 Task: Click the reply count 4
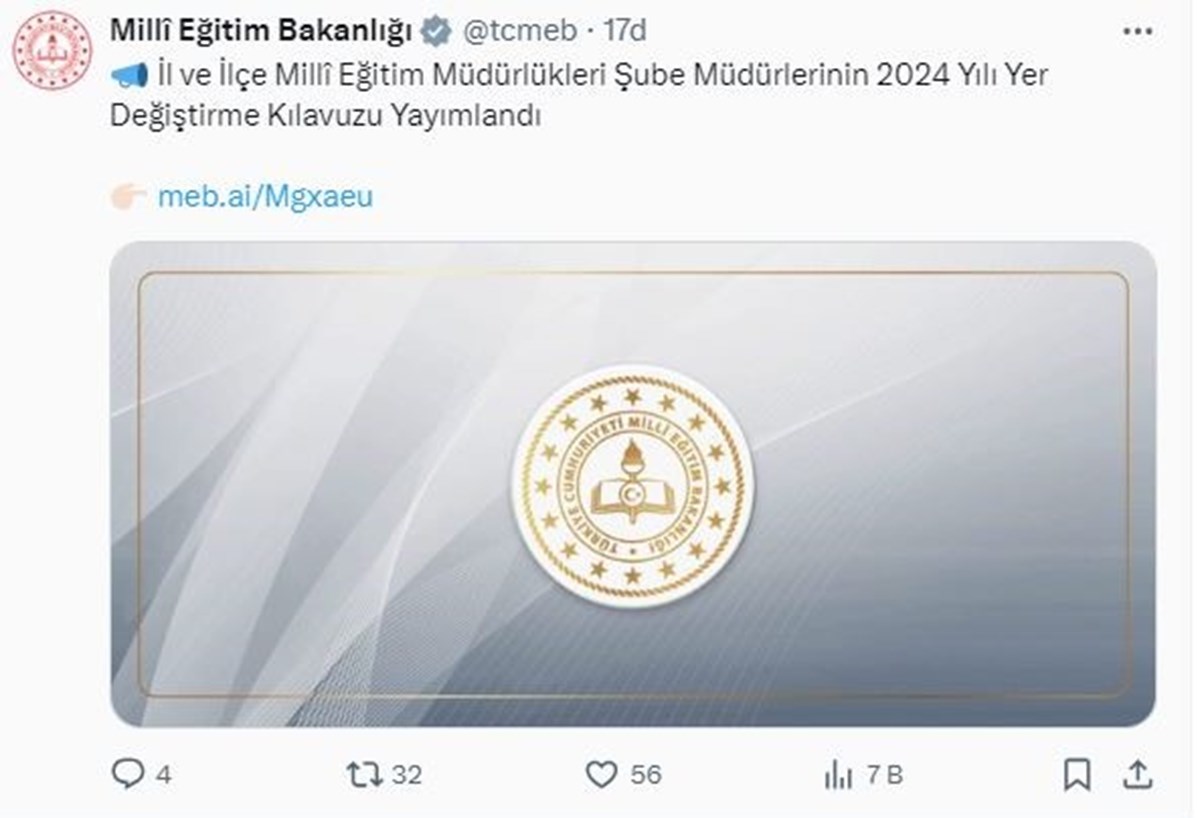(x=164, y=774)
